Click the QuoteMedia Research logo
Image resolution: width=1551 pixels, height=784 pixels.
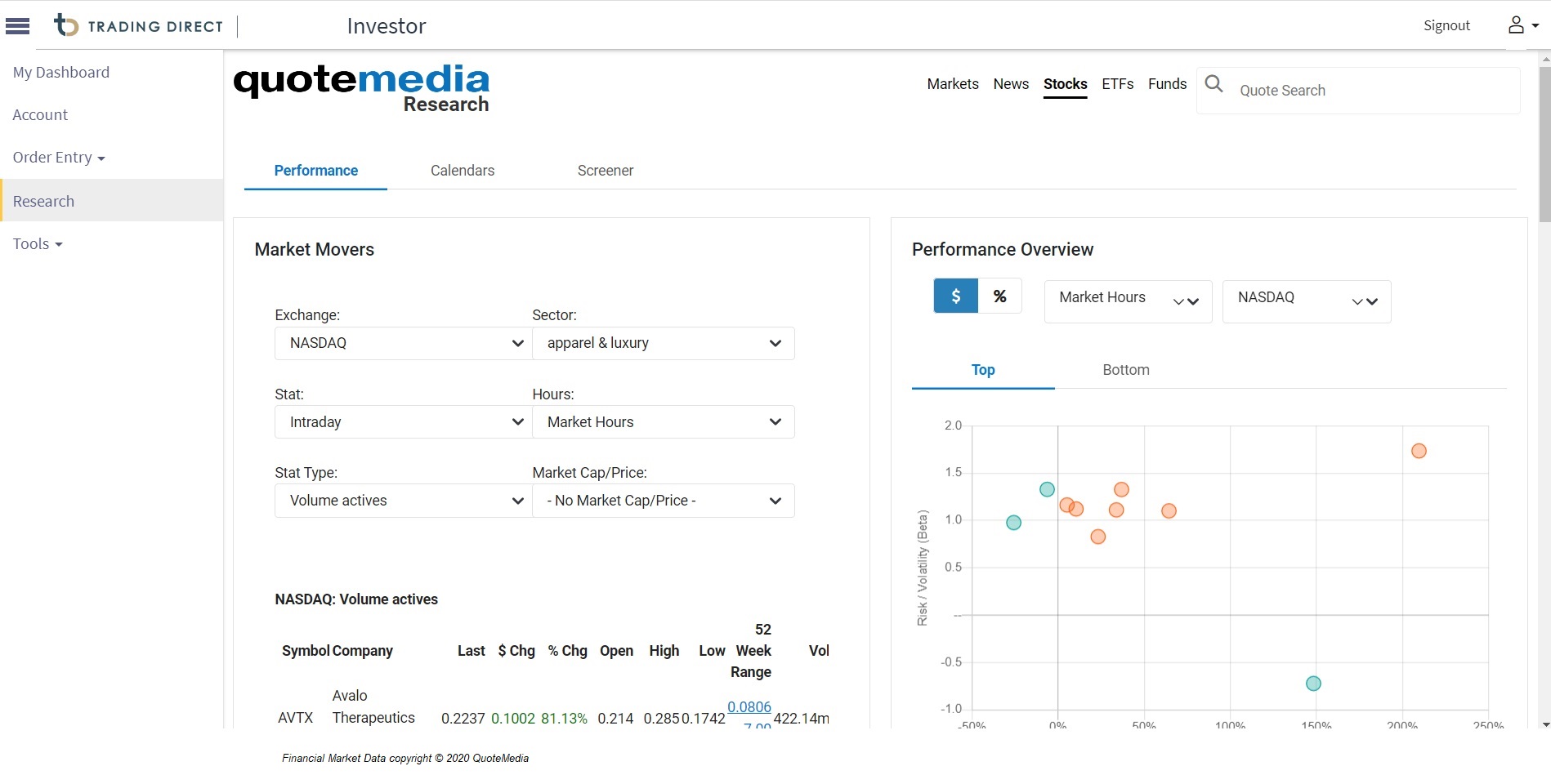[361, 88]
